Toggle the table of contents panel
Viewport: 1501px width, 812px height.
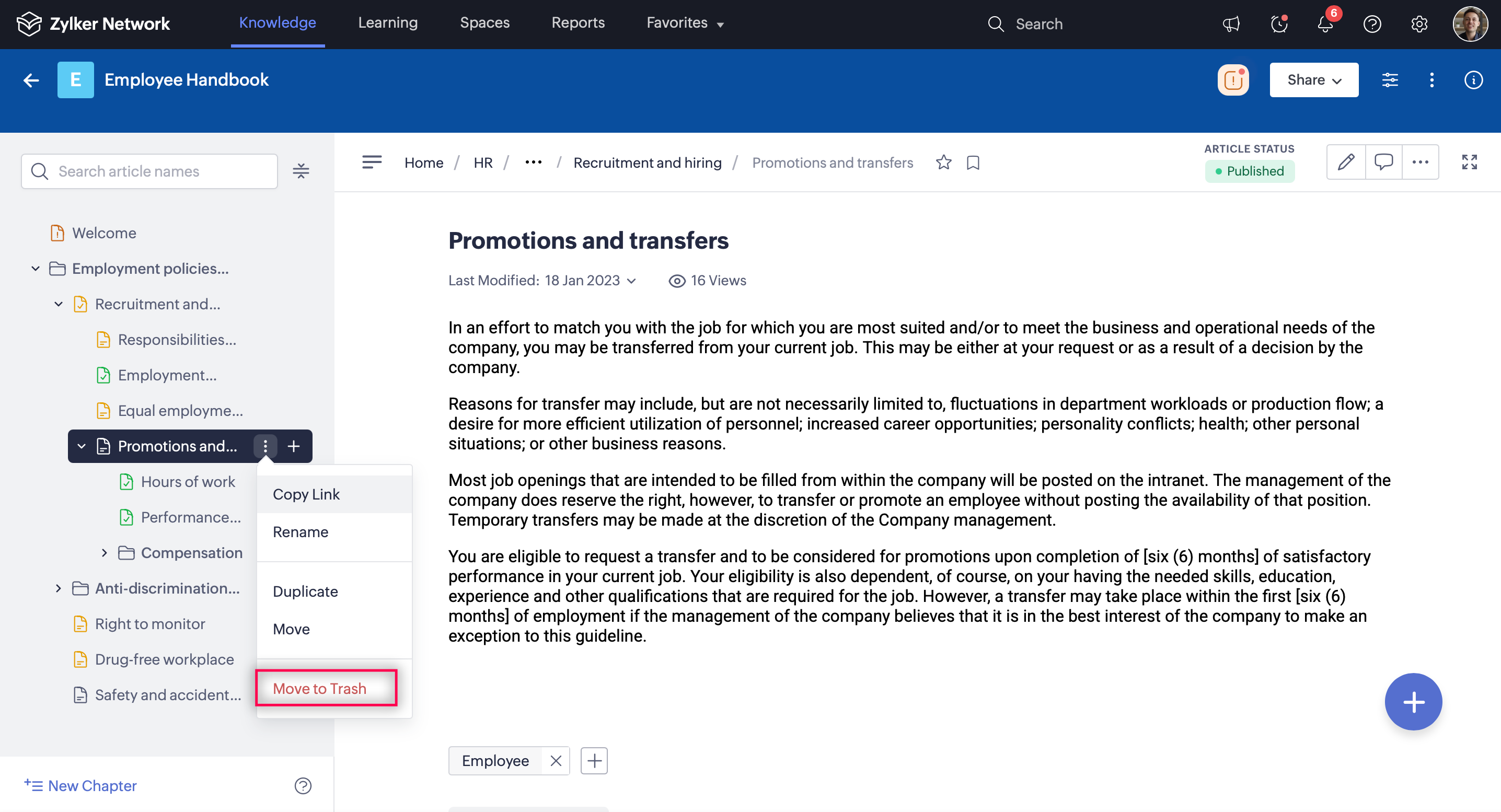[x=372, y=162]
